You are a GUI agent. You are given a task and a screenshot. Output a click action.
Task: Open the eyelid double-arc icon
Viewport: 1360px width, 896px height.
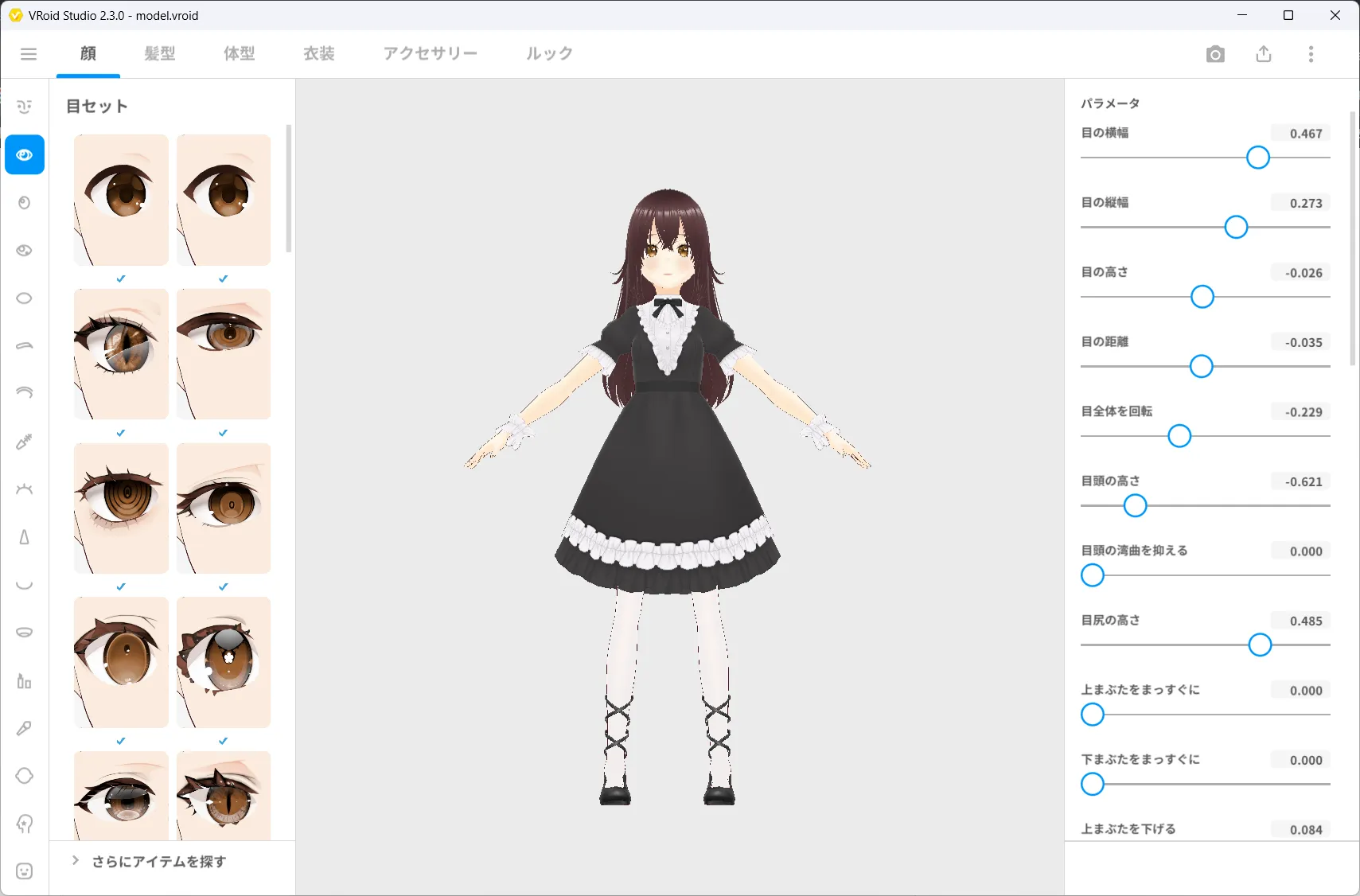pos(25,392)
